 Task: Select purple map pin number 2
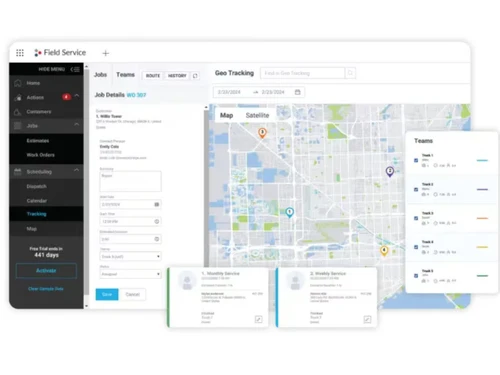tap(390, 172)
